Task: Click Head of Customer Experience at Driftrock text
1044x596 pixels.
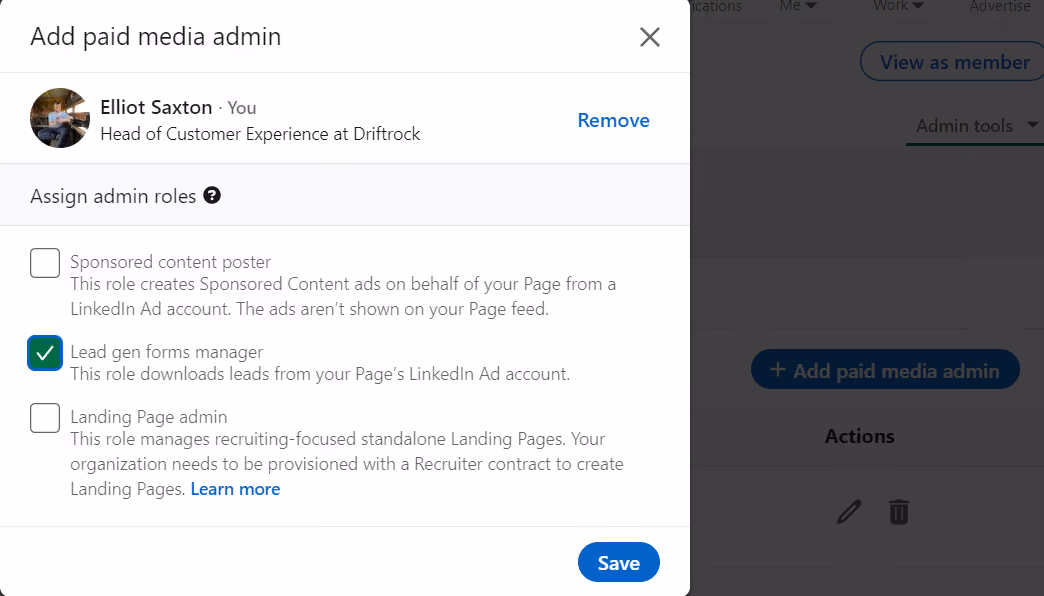Action: [260, 134]
